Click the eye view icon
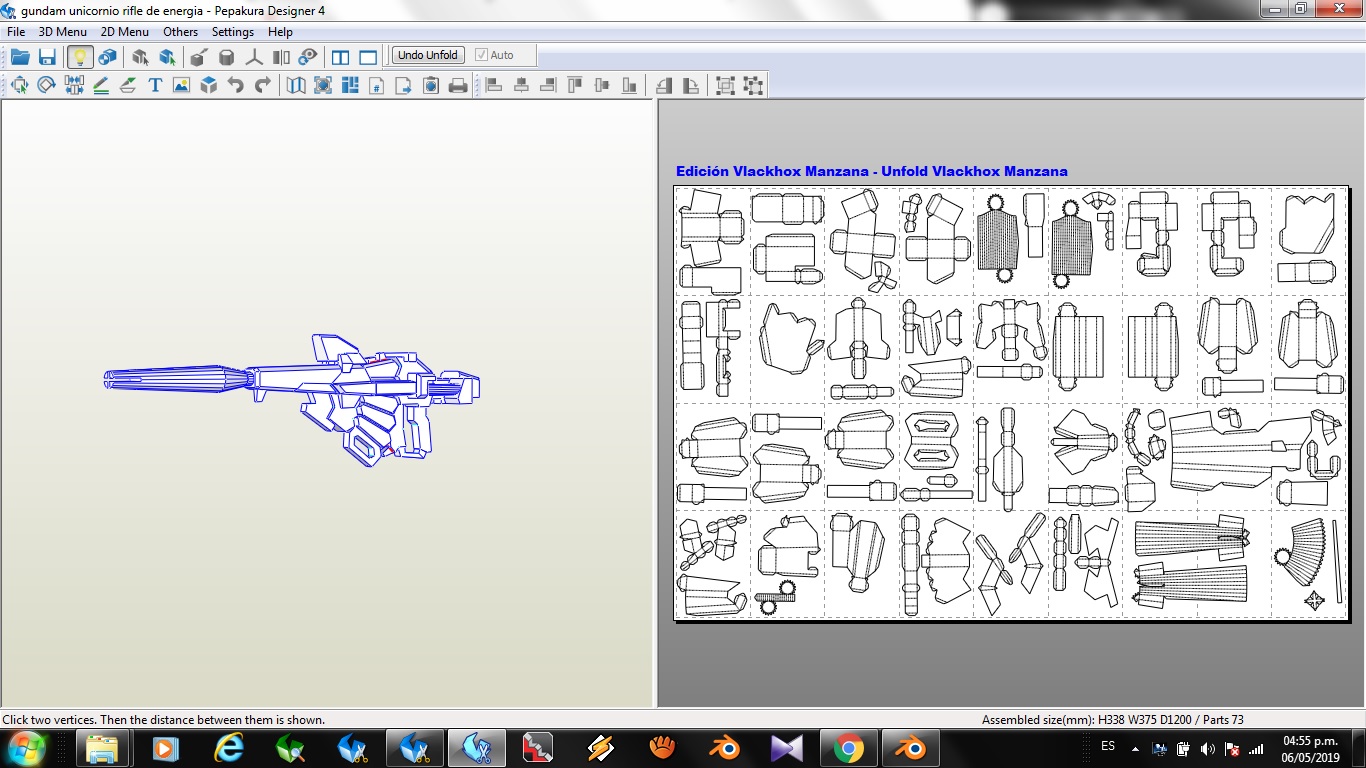The height and width of the screenshot is (768, 1366). (x=308, y=57)
